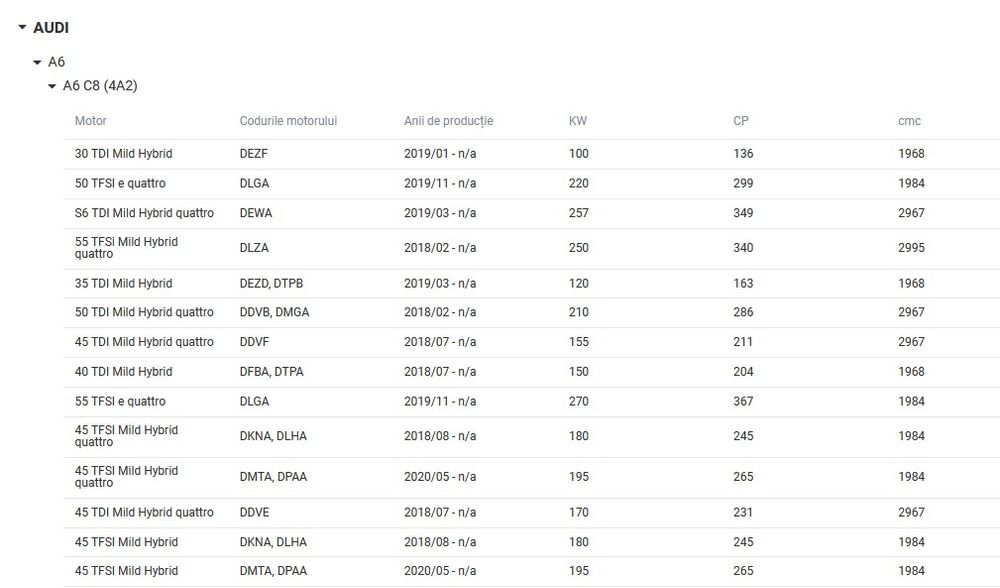
Task: Click the Motor column header
Action: click(91, 121)
